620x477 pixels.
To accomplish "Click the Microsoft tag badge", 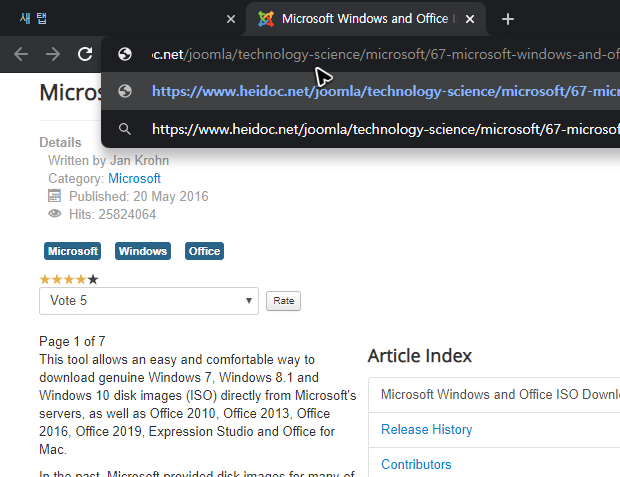I will [72, 251].
